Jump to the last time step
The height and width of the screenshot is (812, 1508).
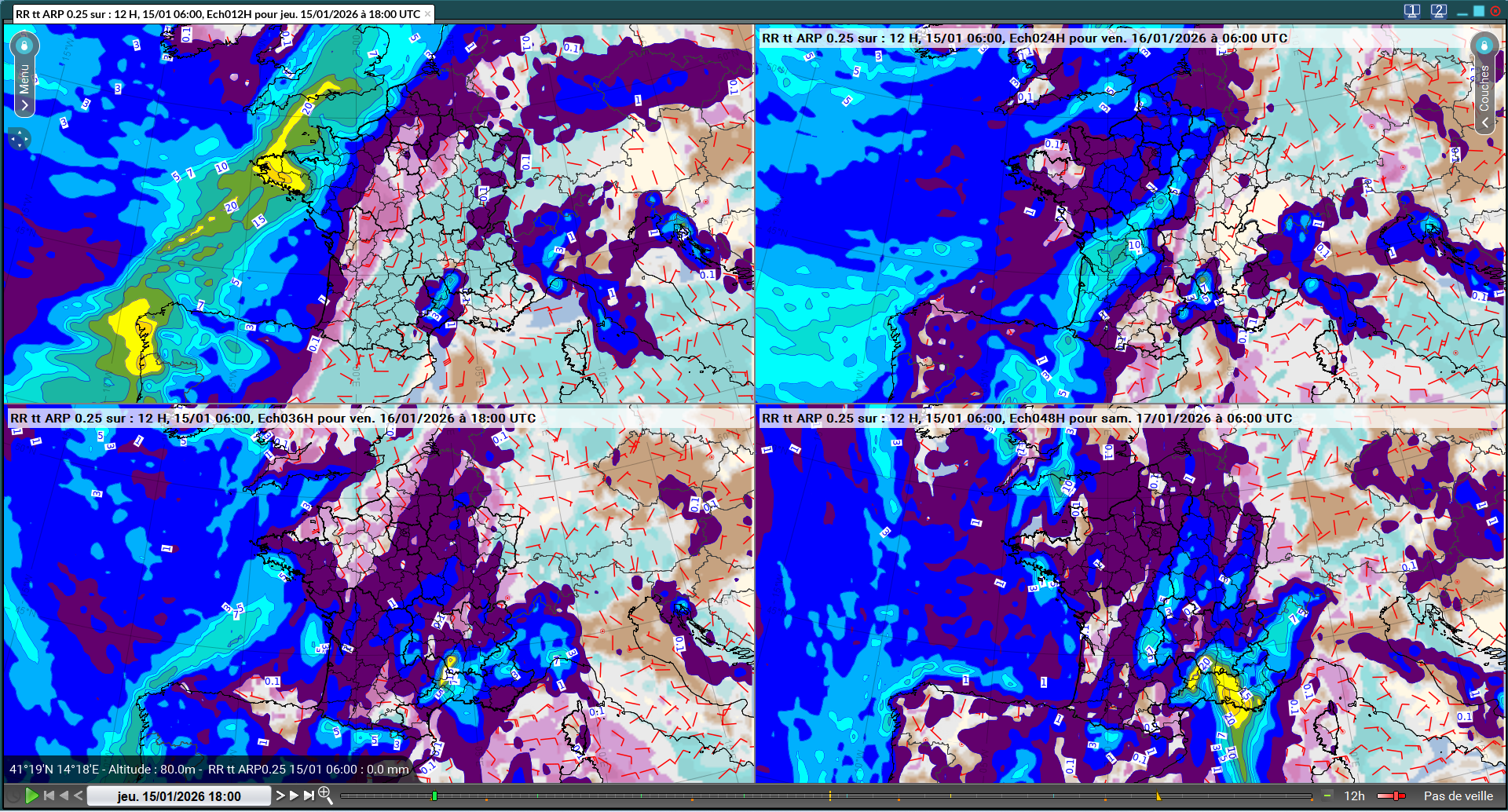[x=309, y=796]
